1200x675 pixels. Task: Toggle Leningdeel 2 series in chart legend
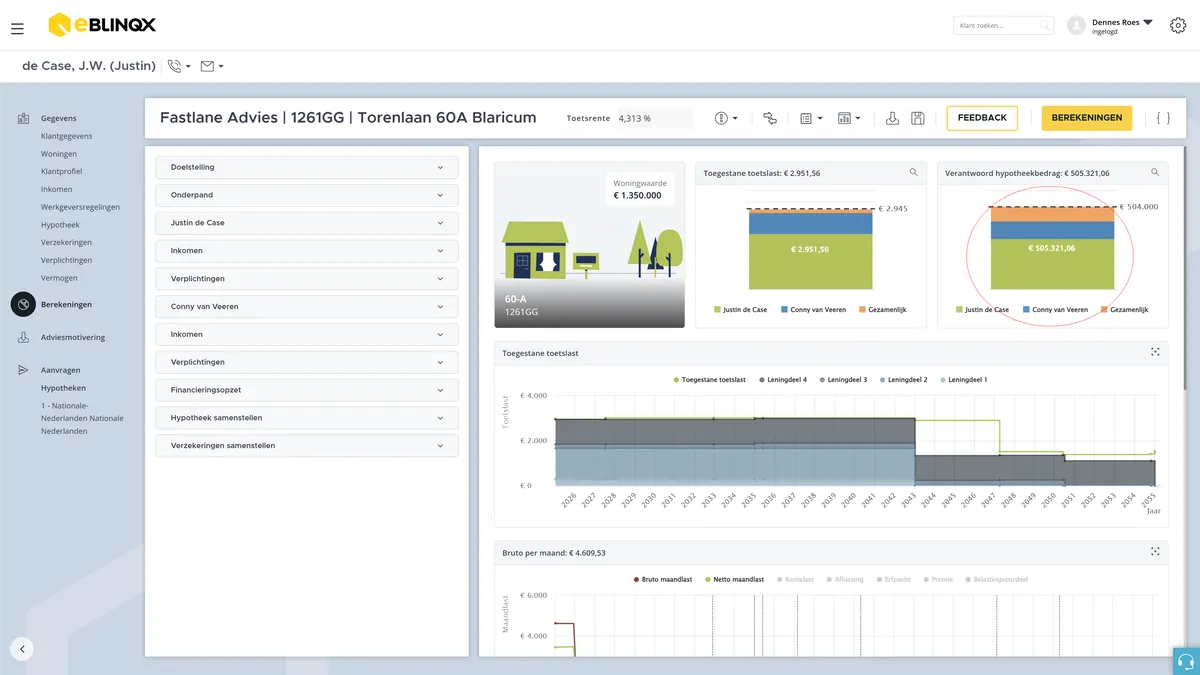tap(902, 380)
